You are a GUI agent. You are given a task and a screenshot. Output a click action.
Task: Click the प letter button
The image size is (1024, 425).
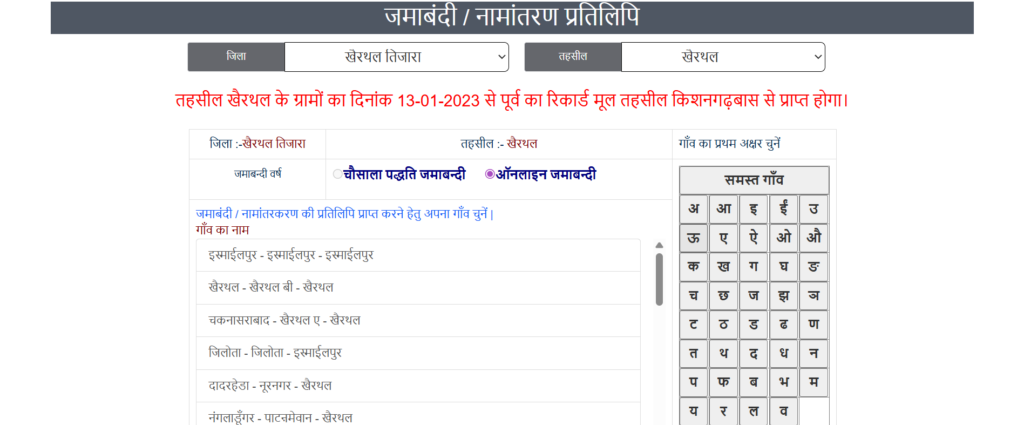point(694,382)
